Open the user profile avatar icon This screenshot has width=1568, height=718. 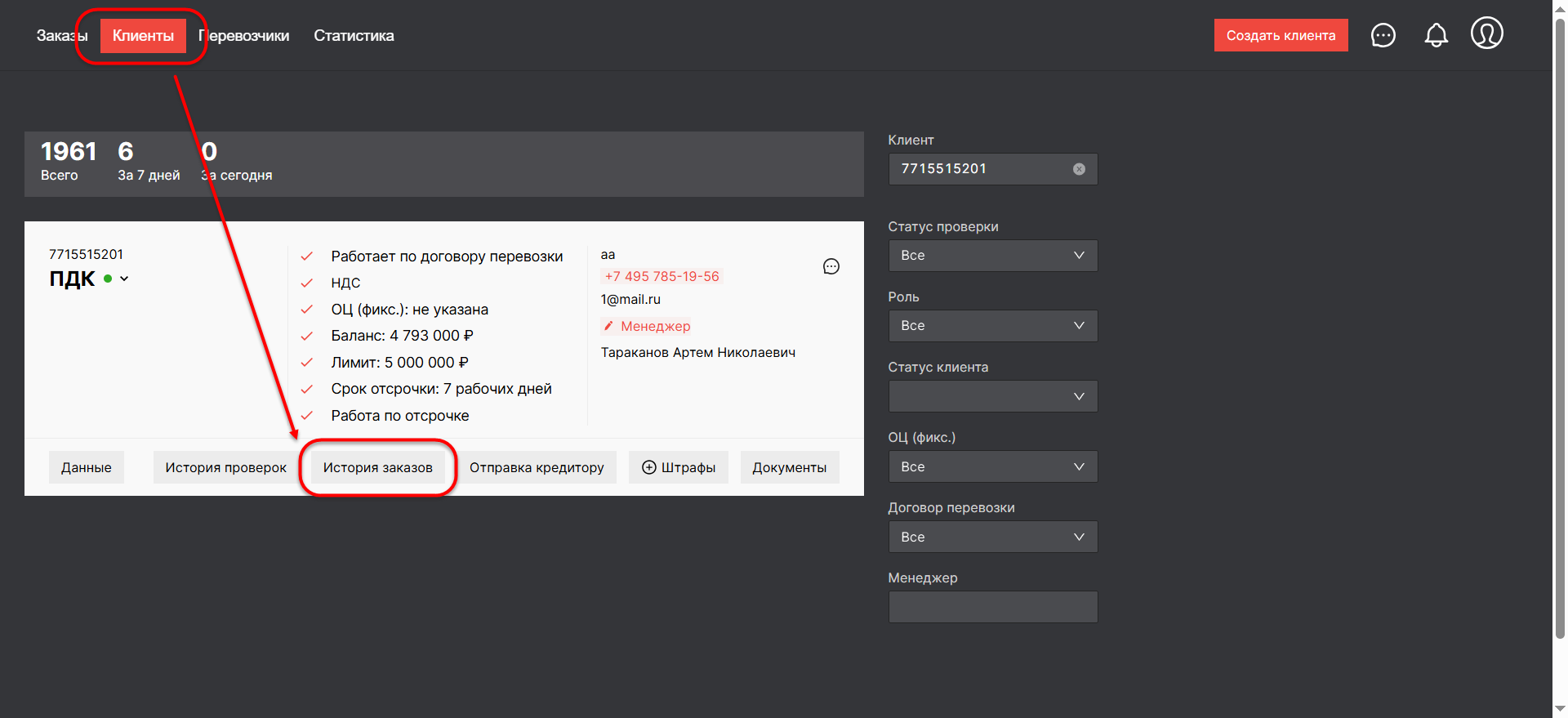pos(1486,33)
